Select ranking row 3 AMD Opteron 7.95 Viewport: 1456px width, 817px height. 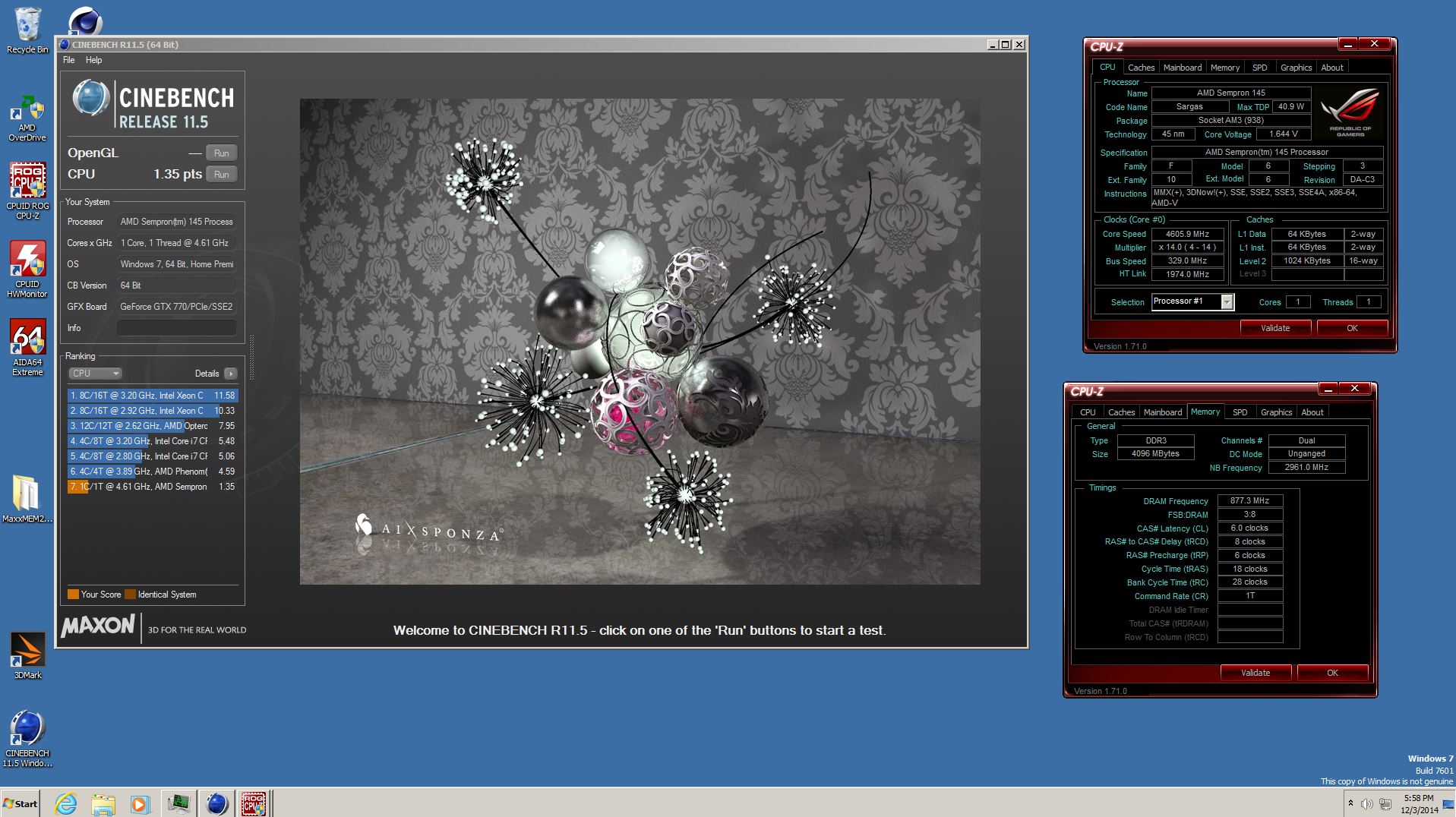[153, 426]
